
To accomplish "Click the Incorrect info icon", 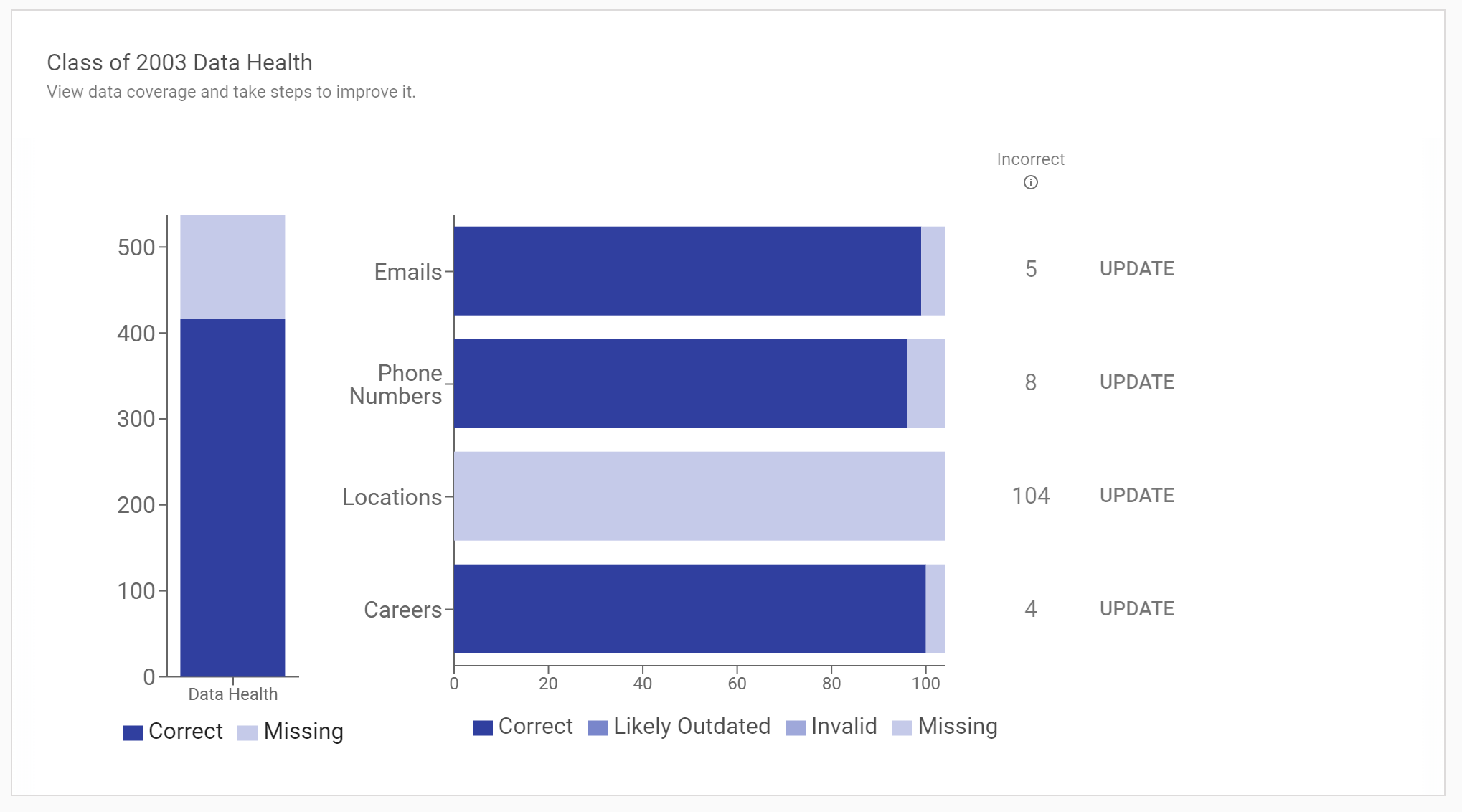I will click(1030, 182).
